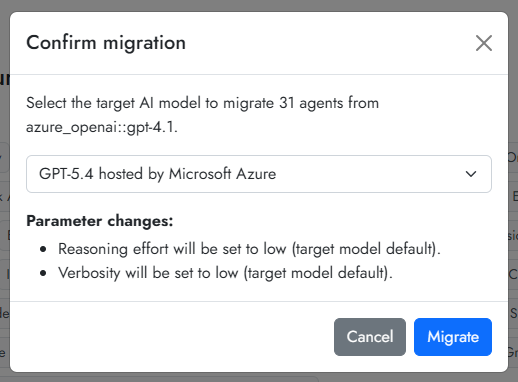This screenshot has height=382, width=518.
Task: Click the Select the target AI model sentence
Action: point(202,115)
